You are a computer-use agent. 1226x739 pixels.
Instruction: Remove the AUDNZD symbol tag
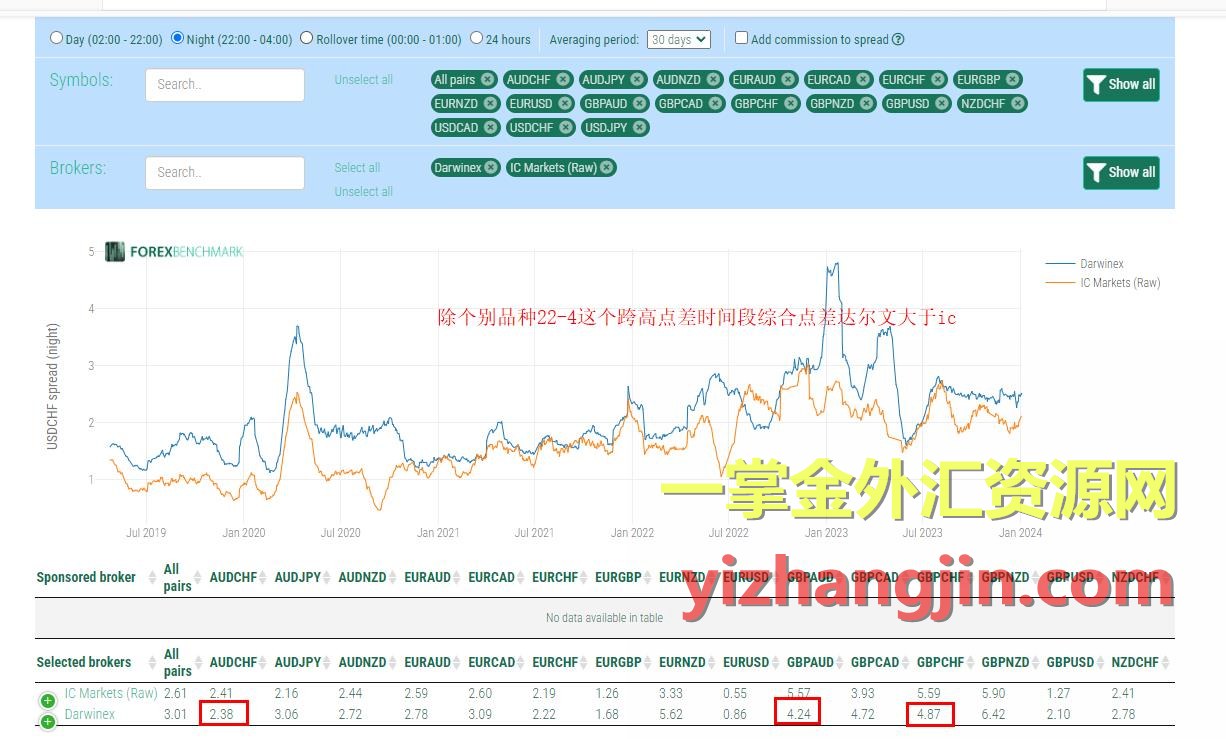pos(713,80)
